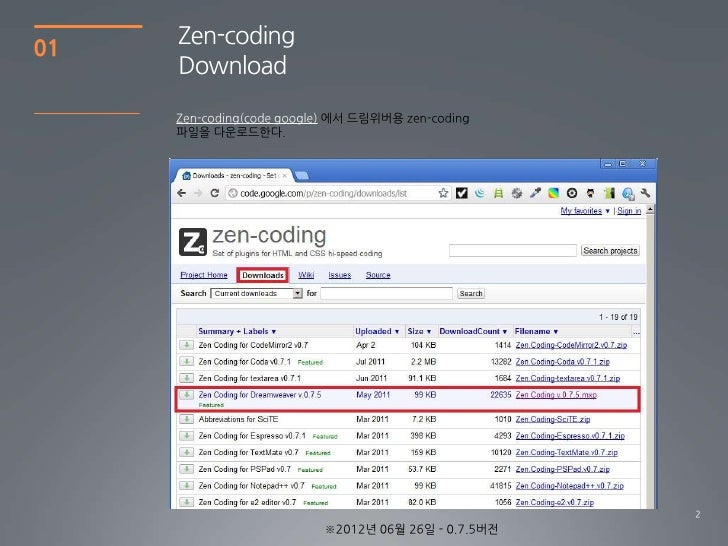This screenshot has height=546, width=728.
Task: Click download arrow icon for Coda v0.7.1 row
Action: 187,362
